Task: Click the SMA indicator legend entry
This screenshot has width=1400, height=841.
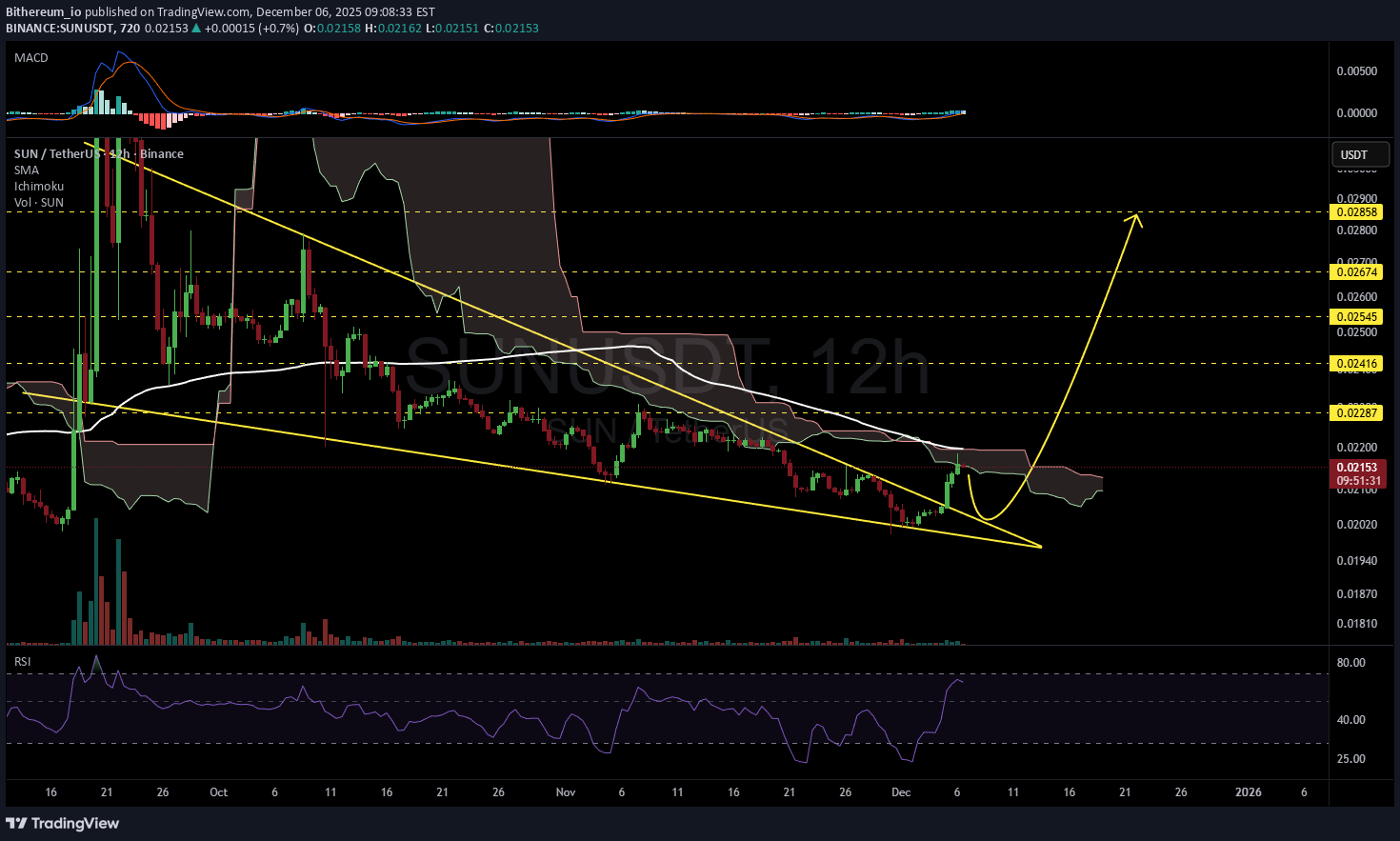Action: (x=27, y=170)
